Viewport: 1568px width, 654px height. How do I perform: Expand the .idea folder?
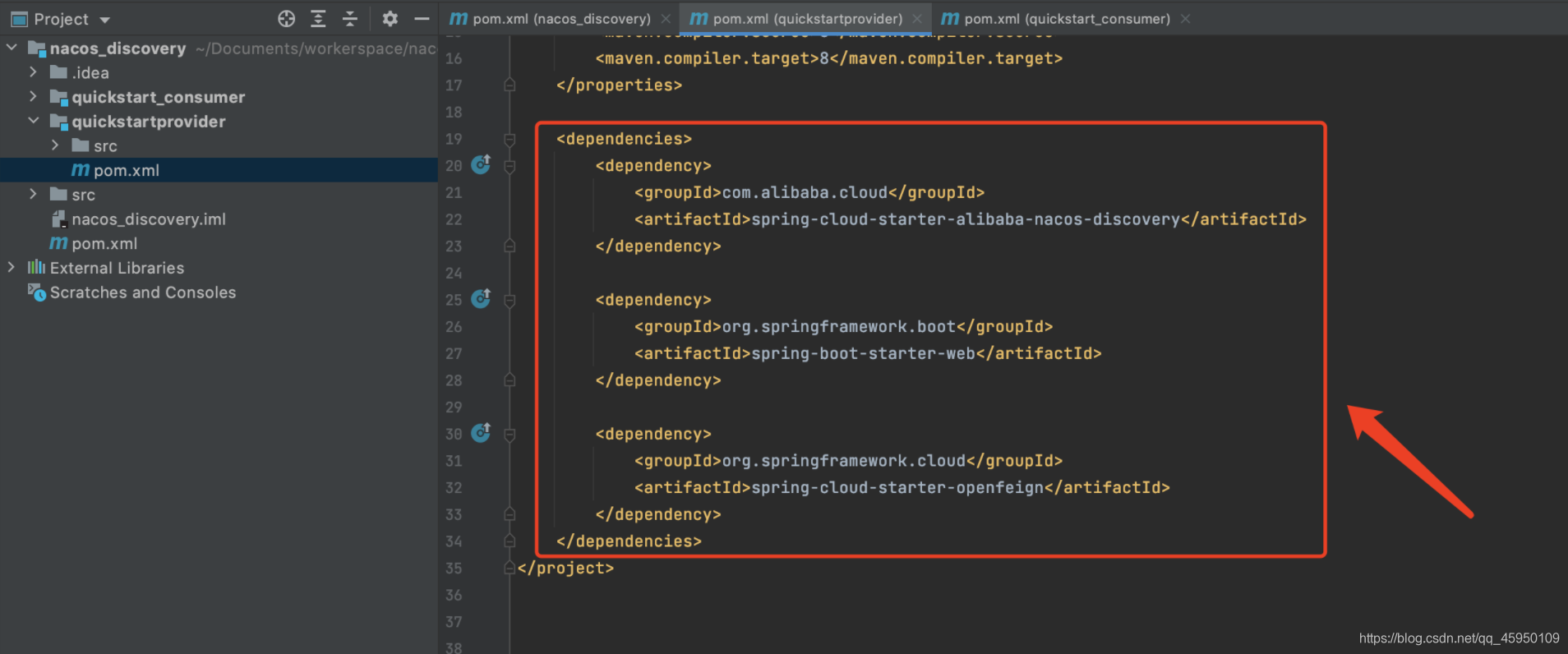tap(33, 72)
